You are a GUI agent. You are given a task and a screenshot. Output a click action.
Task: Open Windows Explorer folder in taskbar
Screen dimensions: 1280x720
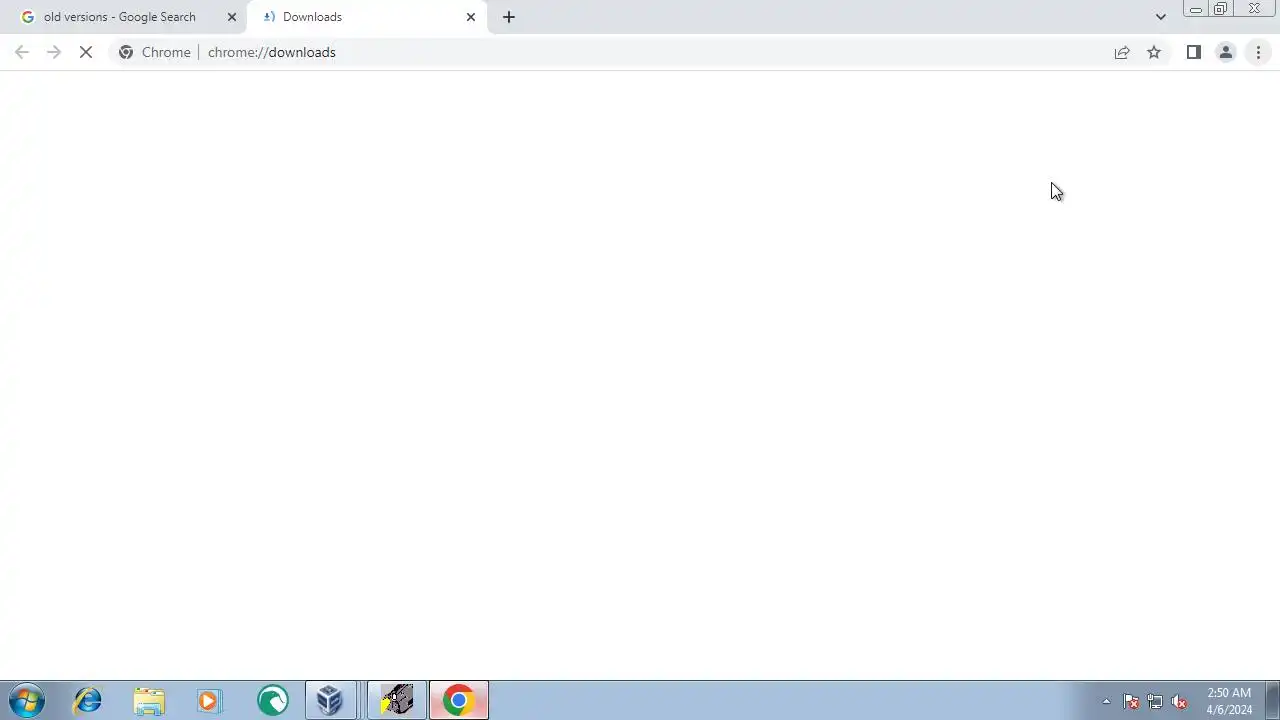pyautogui.click(x=148, y=700)
